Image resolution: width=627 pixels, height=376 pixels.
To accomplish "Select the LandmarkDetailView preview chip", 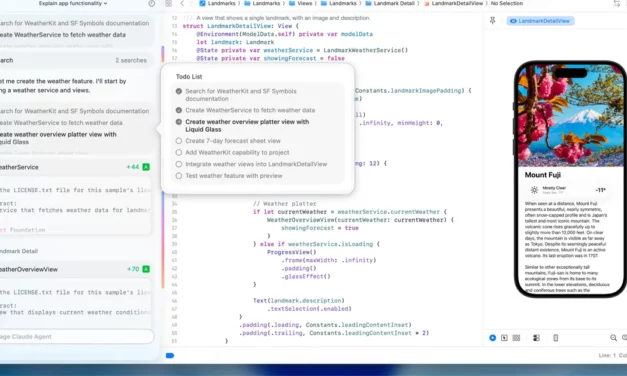I will click(541, 21).
